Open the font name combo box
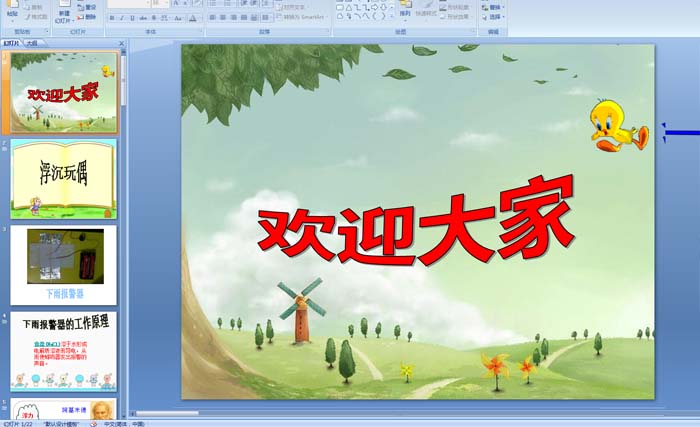700x427 pixels. coord(129,3)
